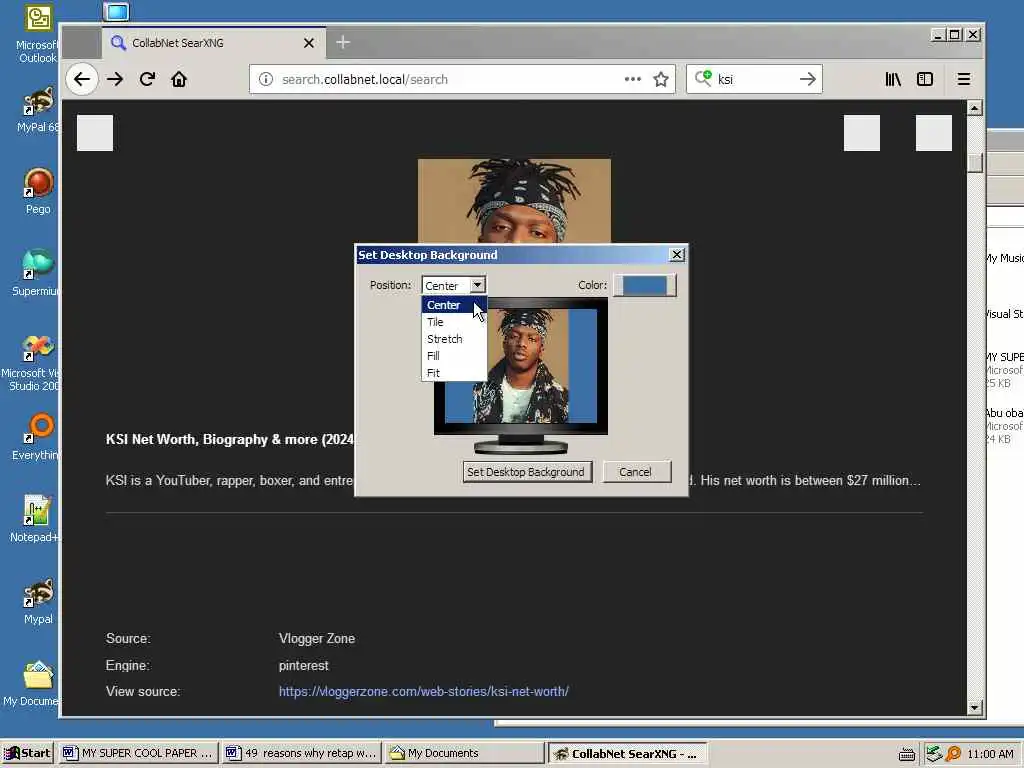The image size is (1024, 768).
Task: Open Microsoft Outlook desktop icon
Action: (37, 34)
